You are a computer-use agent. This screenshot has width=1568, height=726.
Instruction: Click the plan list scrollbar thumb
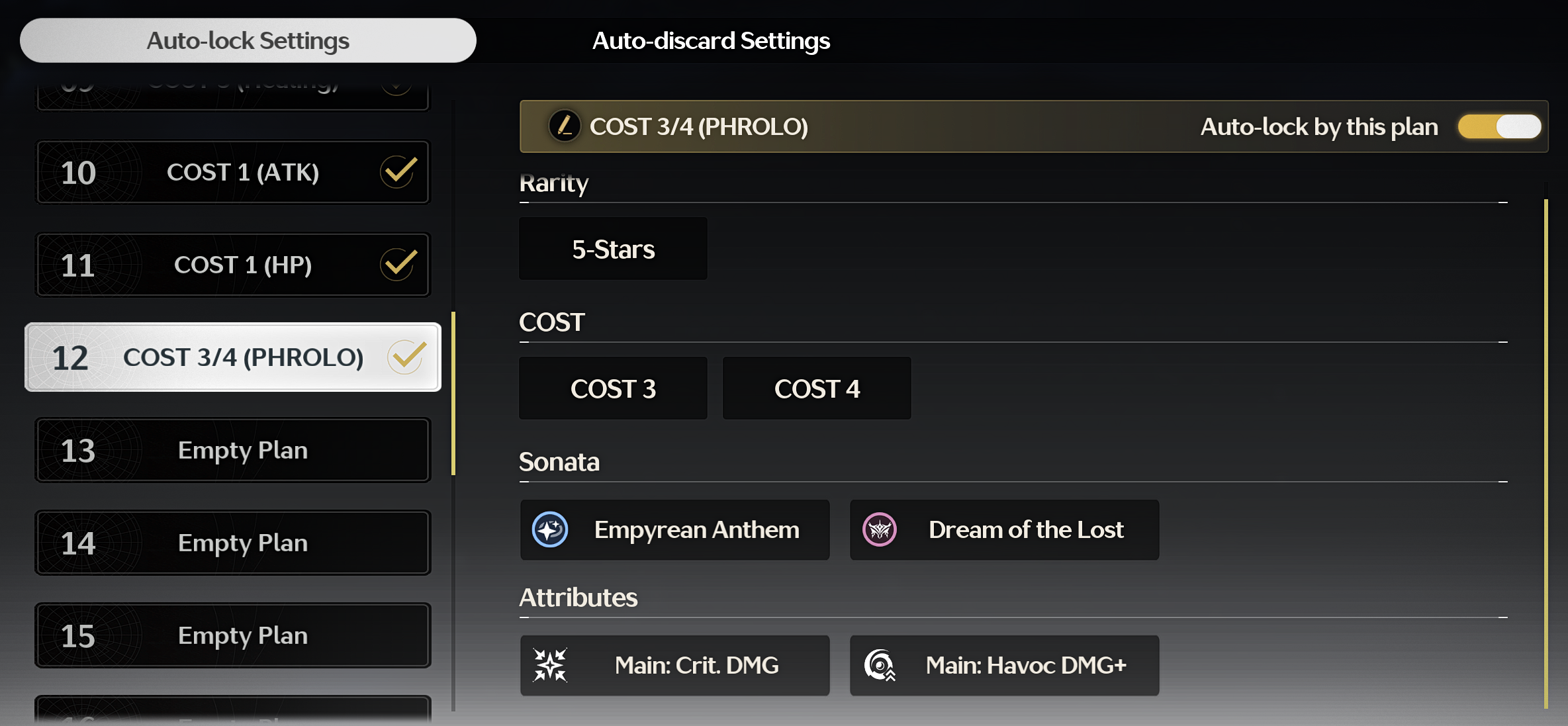click(x=453, y=393)
